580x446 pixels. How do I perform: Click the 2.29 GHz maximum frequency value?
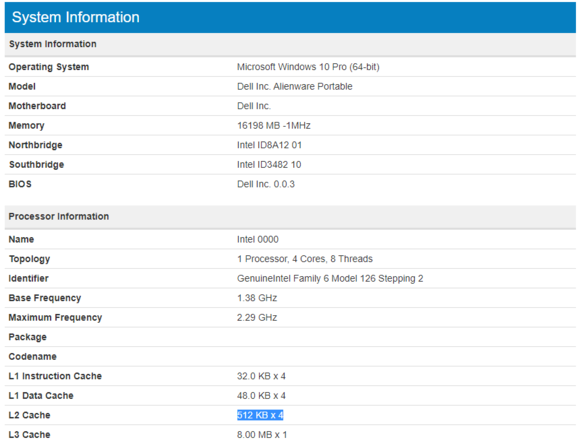[x=257, y=318]
